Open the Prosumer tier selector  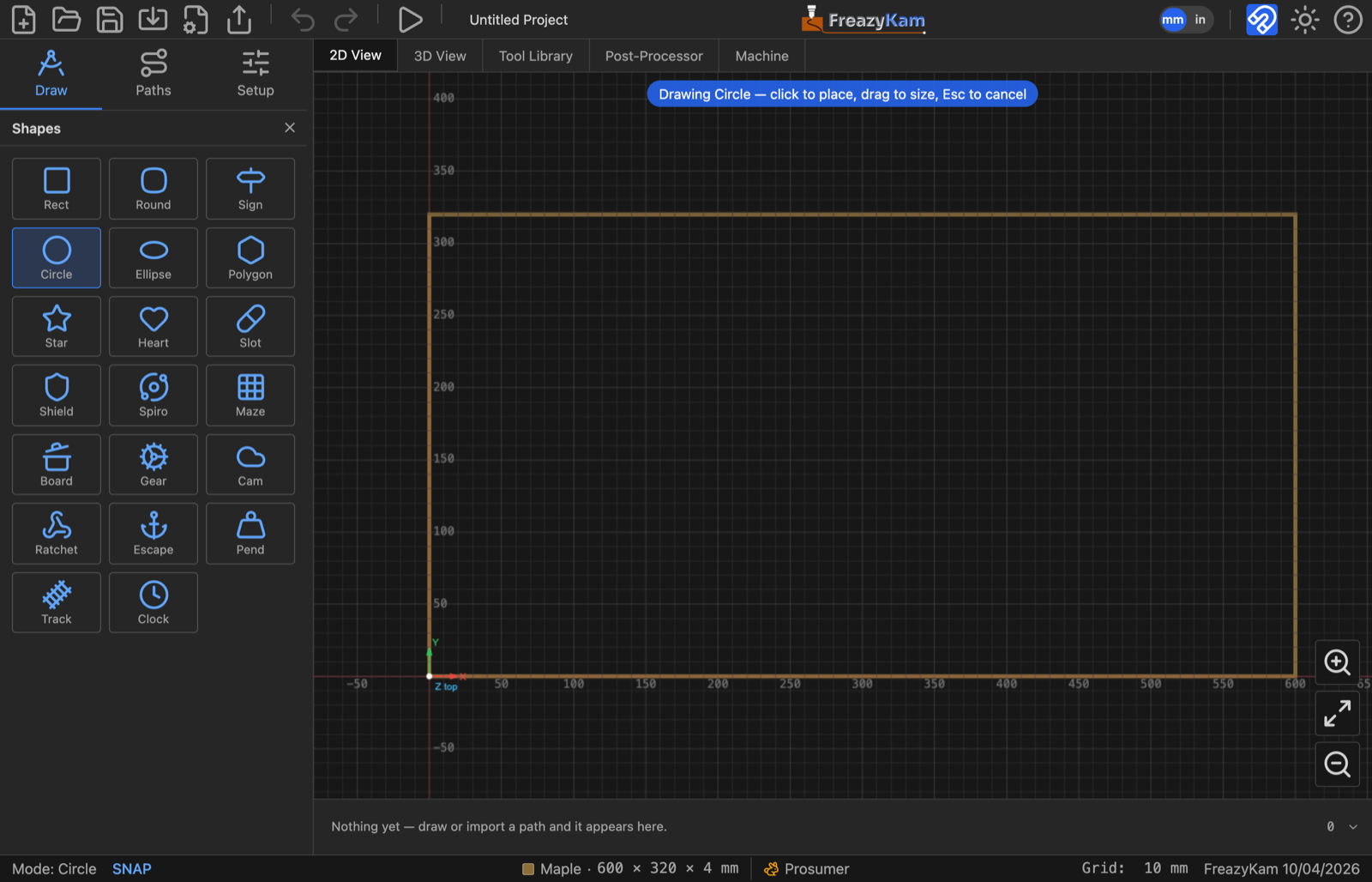coord(806,869)
